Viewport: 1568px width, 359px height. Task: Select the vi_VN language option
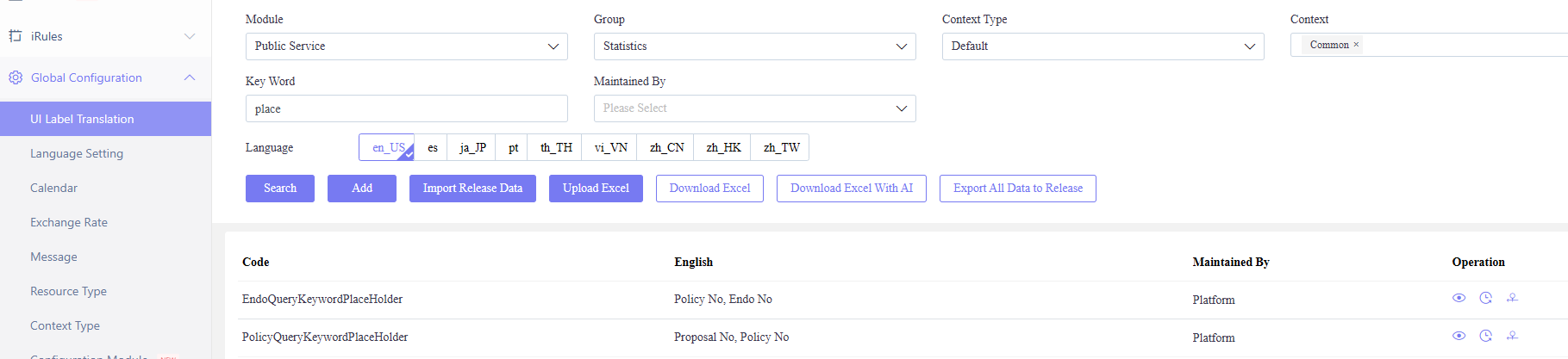(610, 147)
